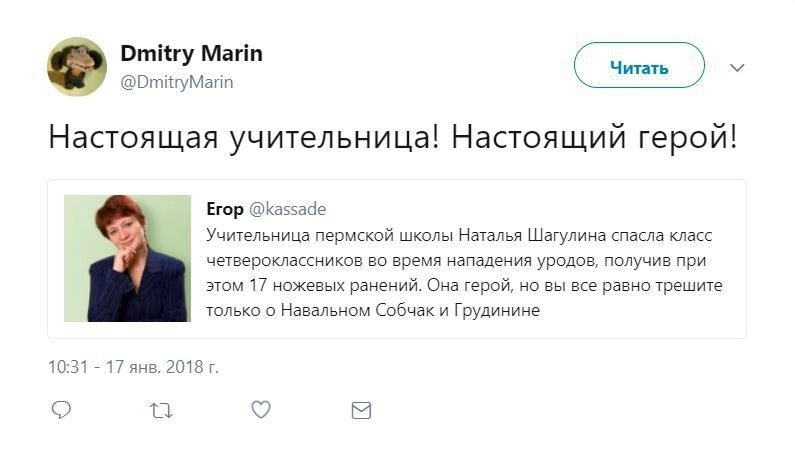Open Dmitry Marin's profile avatar
This screenshot has height=449, width=795.
[x=77, y=66]
